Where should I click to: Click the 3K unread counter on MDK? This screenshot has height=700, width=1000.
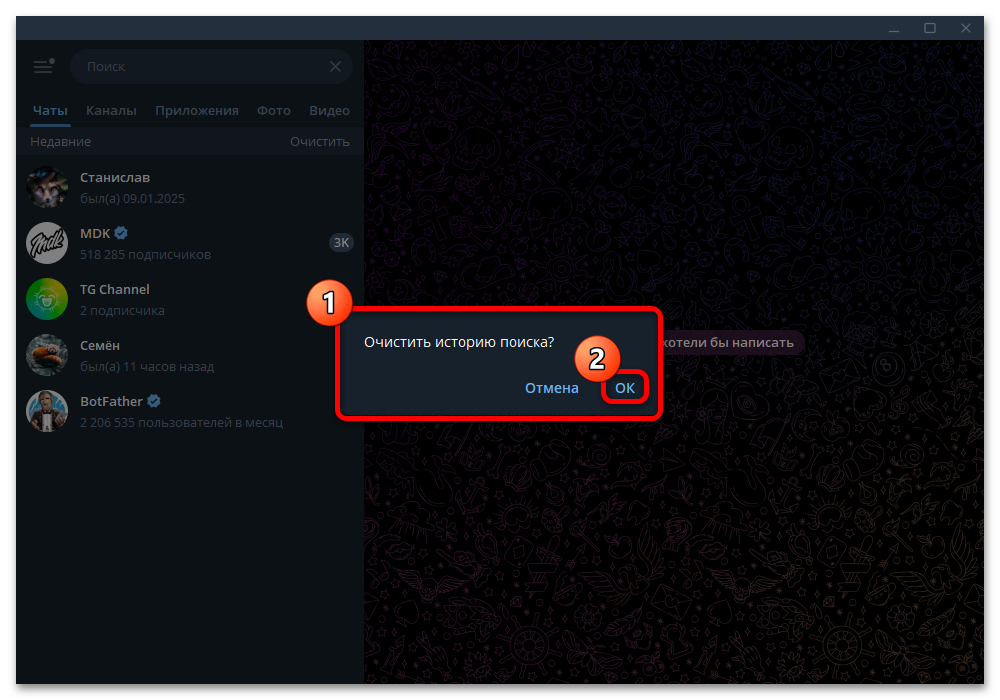point(341,242)
